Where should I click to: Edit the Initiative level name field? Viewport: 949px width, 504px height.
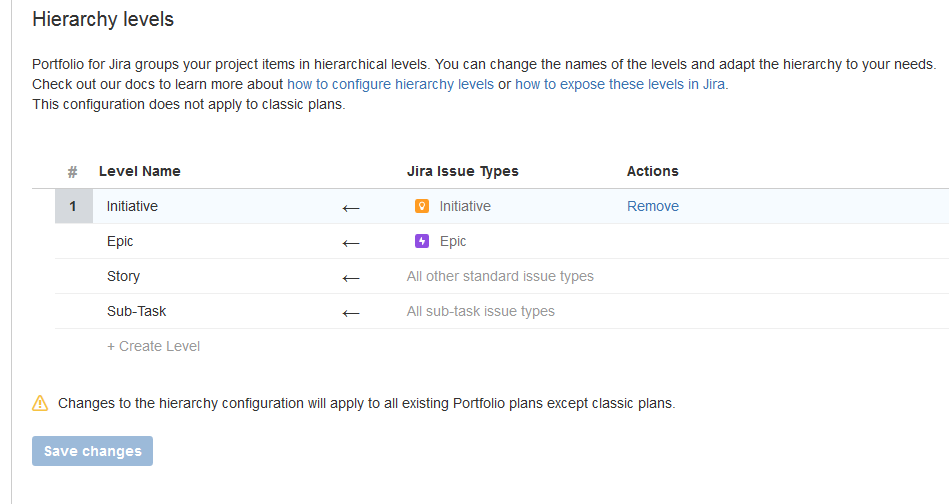pyautogui.click(x=133, y=206)
